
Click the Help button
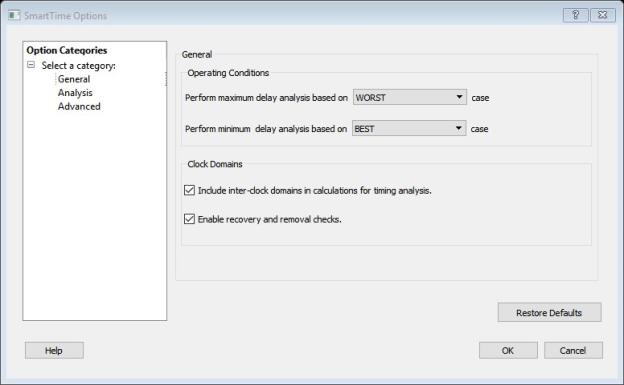[x=54, y=350]
